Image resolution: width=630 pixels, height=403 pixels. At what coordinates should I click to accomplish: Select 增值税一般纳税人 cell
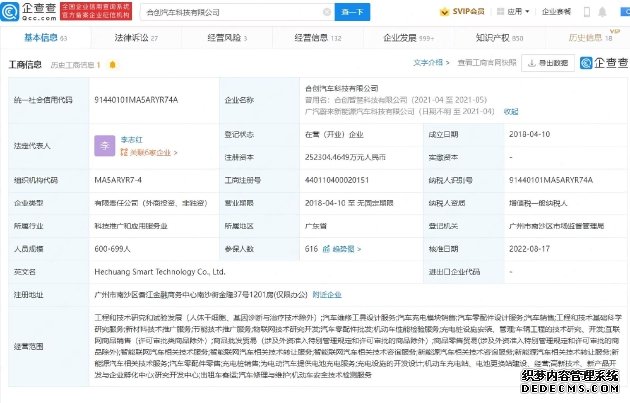[538, 203]
